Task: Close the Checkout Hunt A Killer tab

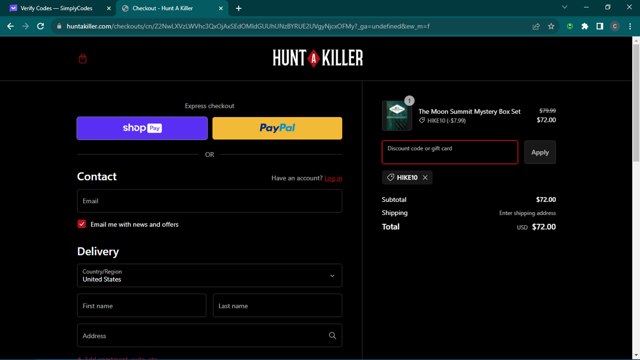Action: [220, 8]
